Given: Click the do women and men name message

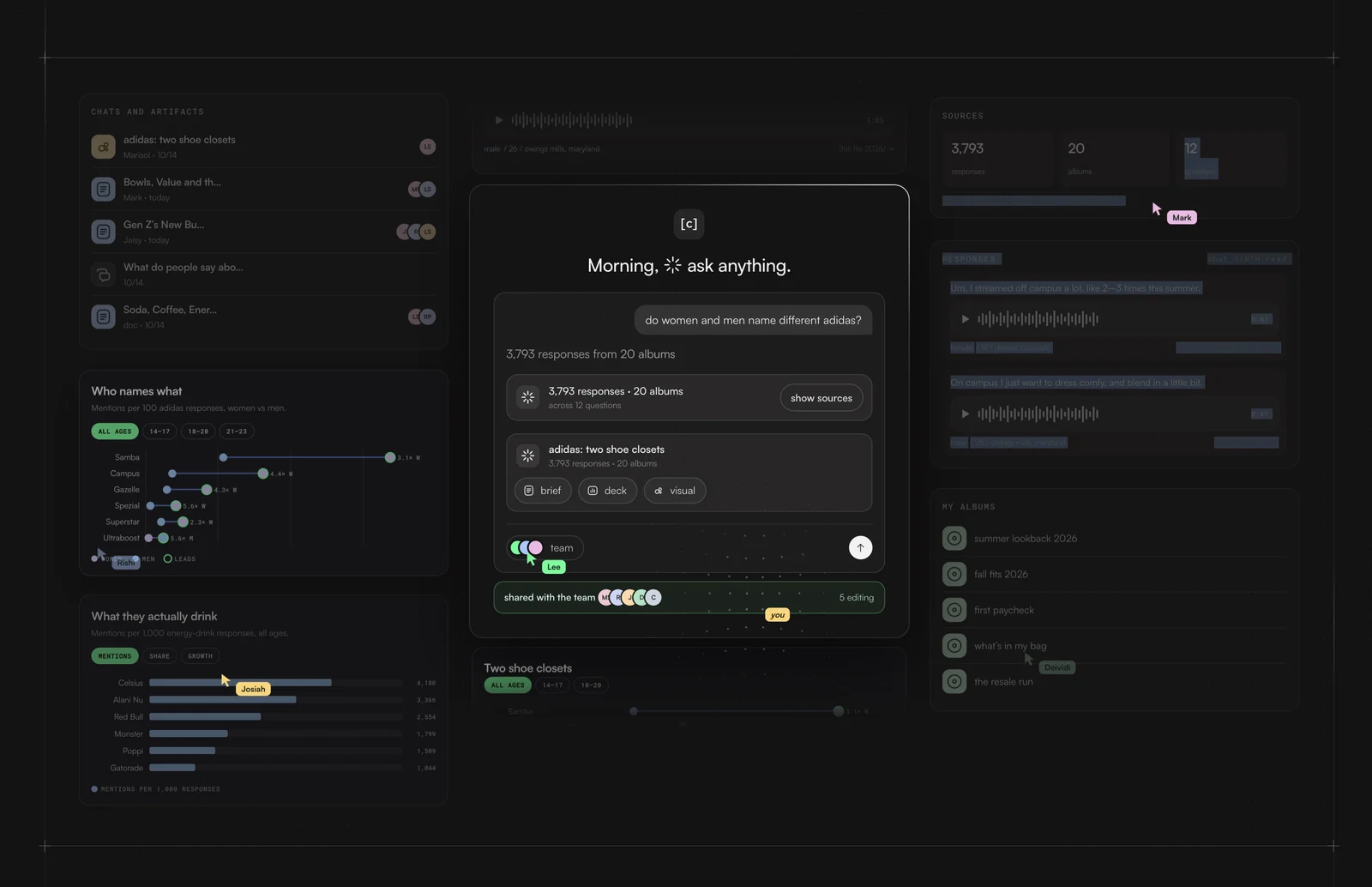Looking at the screenshot, I should (x=753, y=320).
